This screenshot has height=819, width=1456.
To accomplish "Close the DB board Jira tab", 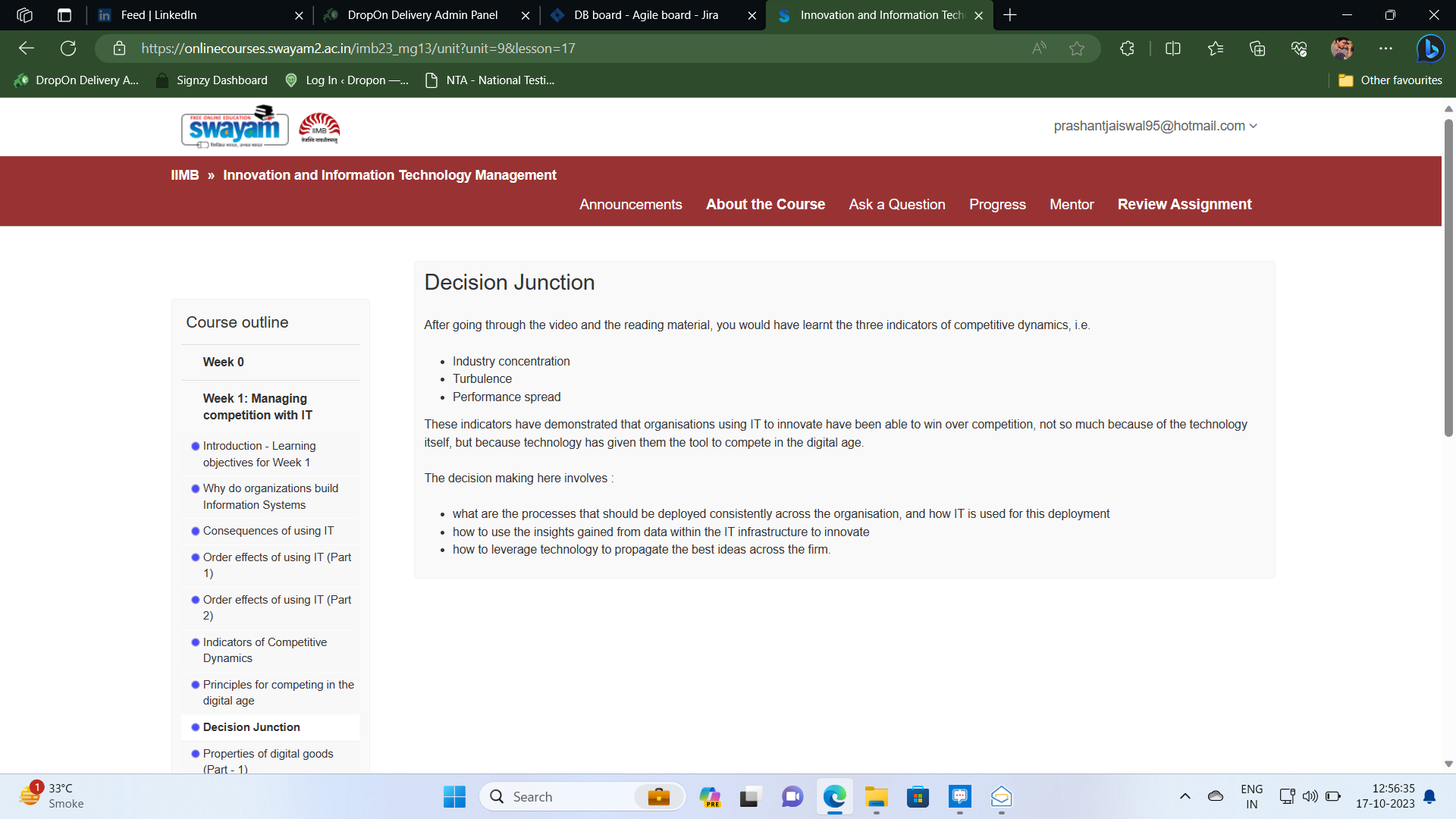I will (752, 15).
